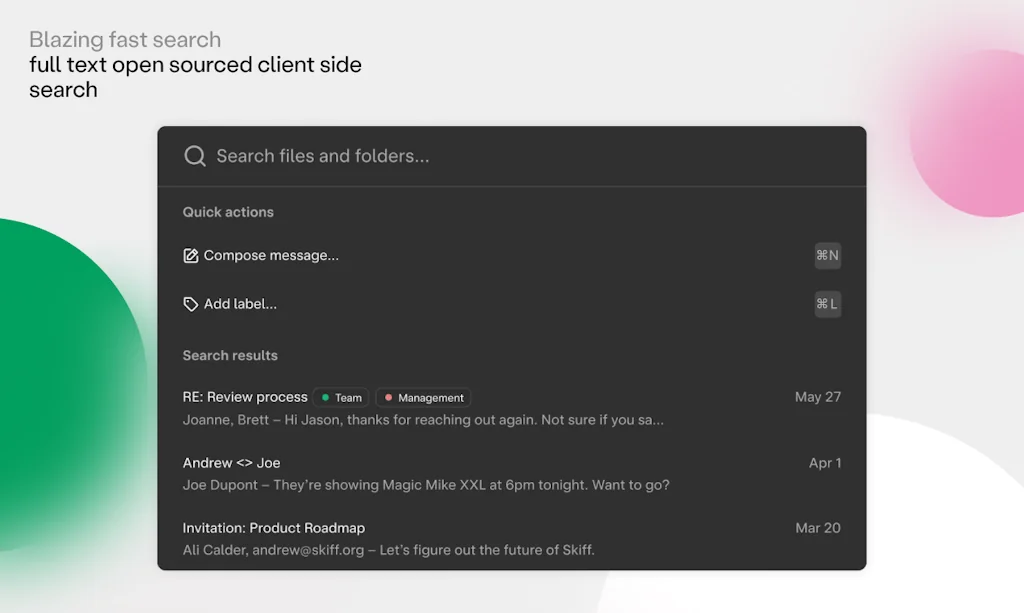Click the Mar 20 date label
The width and height of the screenshot is (1024, 613).
coord(818,528)
